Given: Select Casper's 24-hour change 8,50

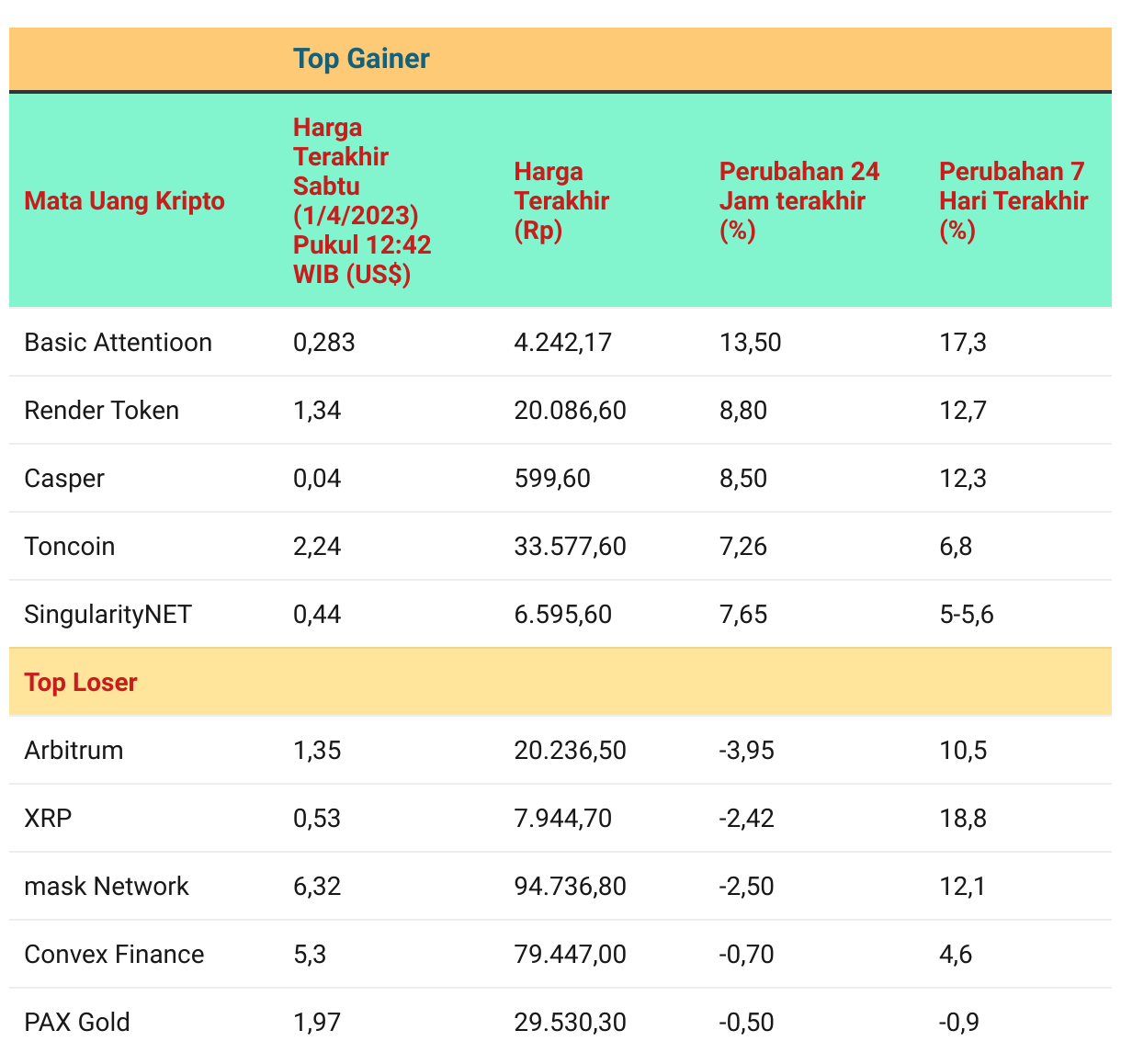Looking at the screenshot, I should (742, 479).
